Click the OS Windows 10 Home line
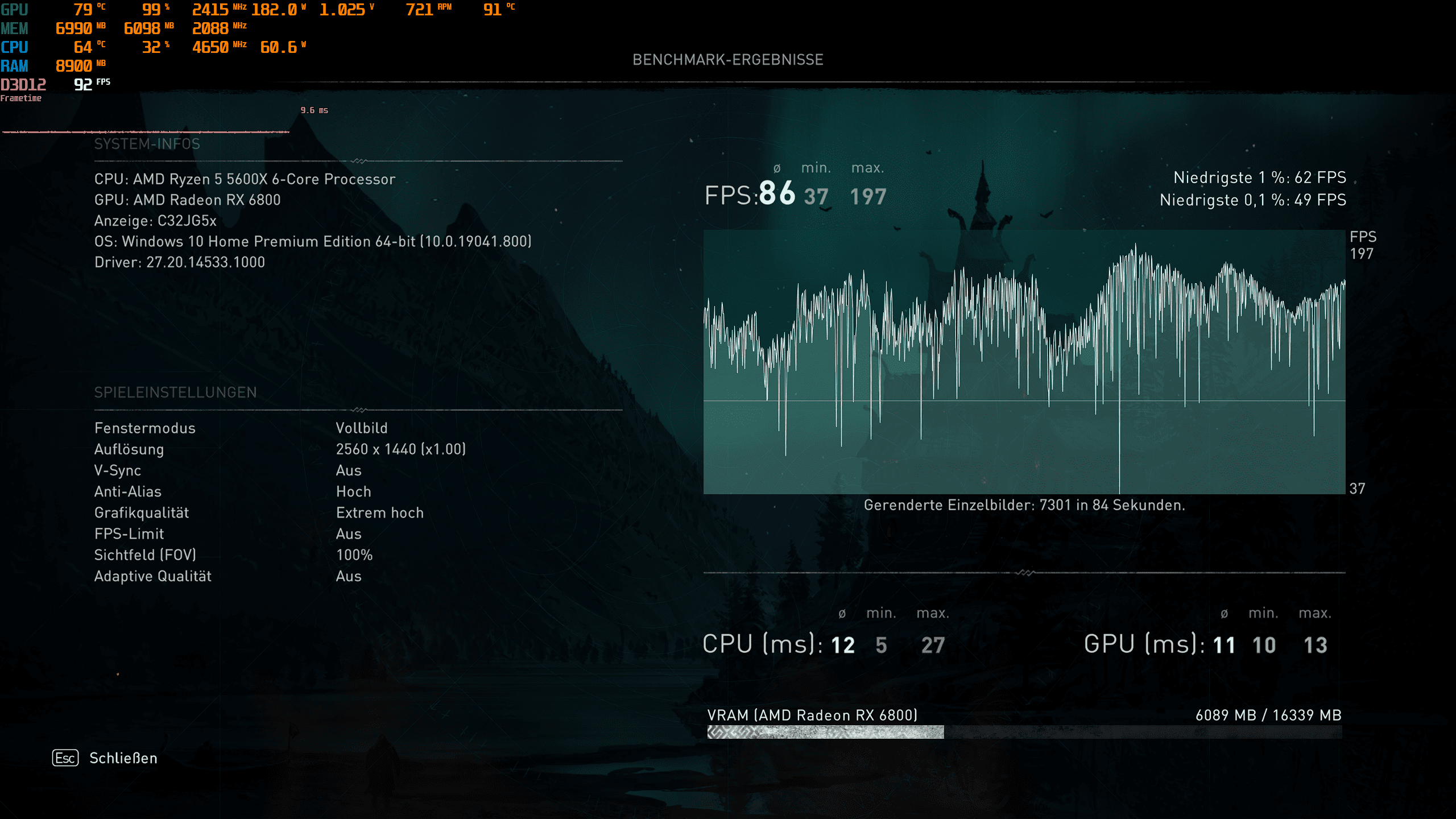Screen dimensions: 1456x819 (x=313, y=241)
